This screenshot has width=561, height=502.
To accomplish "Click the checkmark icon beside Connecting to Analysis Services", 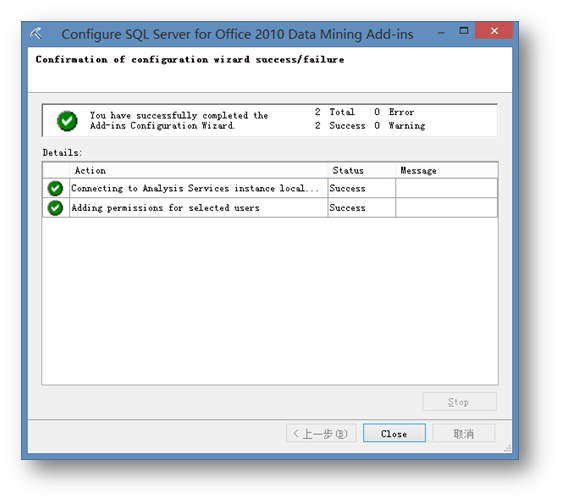I will click(55, 188).
